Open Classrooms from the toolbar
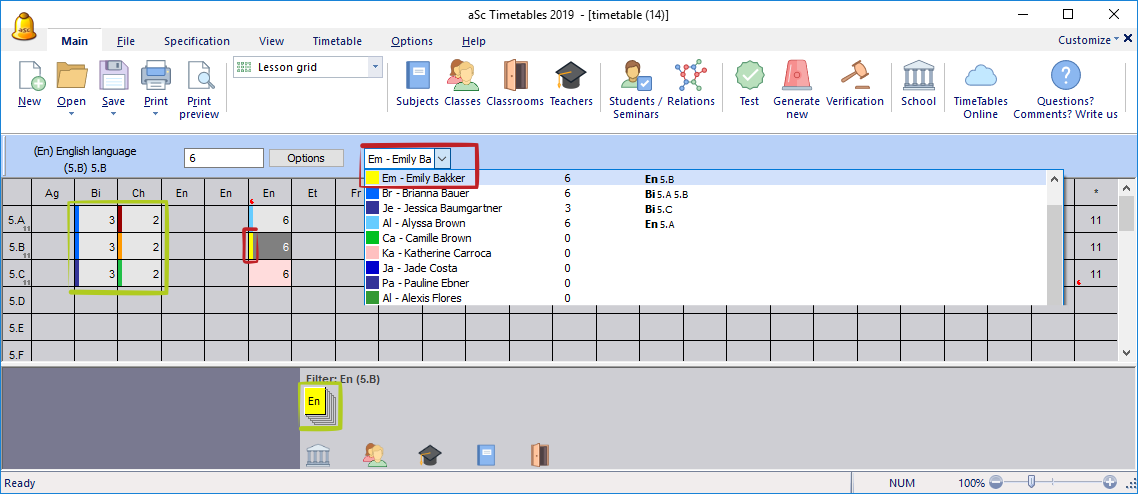The height and width of the screenshot is (494, 1138). coord(514,84)
